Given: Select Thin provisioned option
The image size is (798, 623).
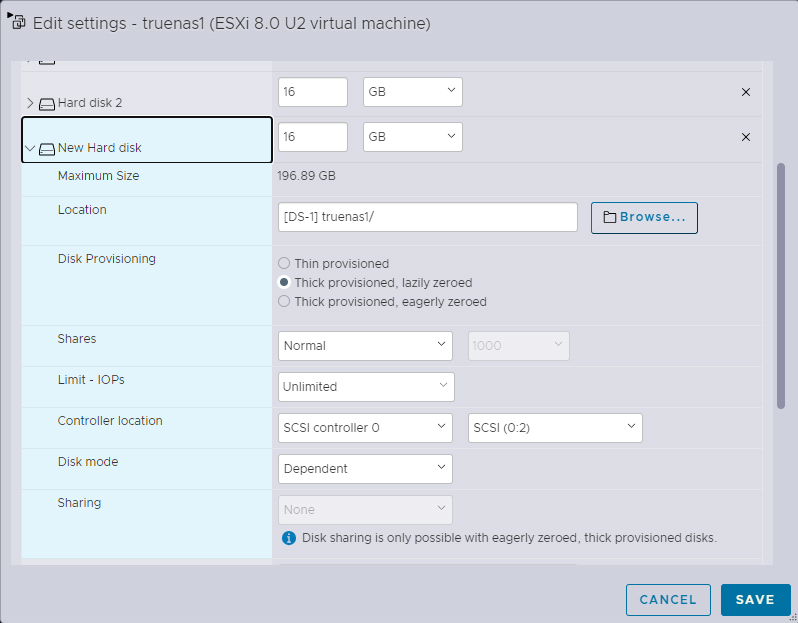Looking at the screenshot, I should click(284, 264).
